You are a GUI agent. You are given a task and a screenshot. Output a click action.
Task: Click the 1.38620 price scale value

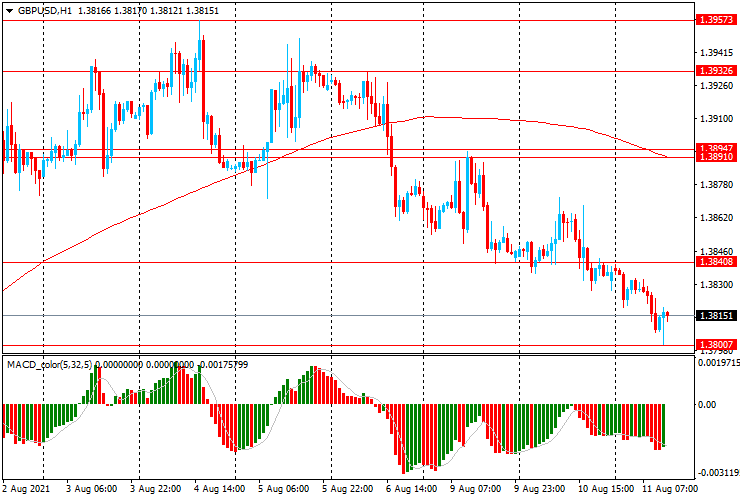click(x=716, y=218)
